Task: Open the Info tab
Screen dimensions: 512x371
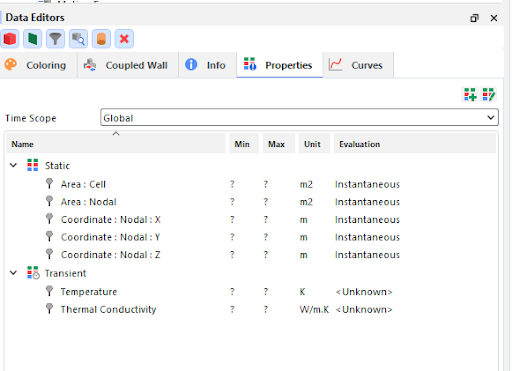Action: tap(208, 65)
